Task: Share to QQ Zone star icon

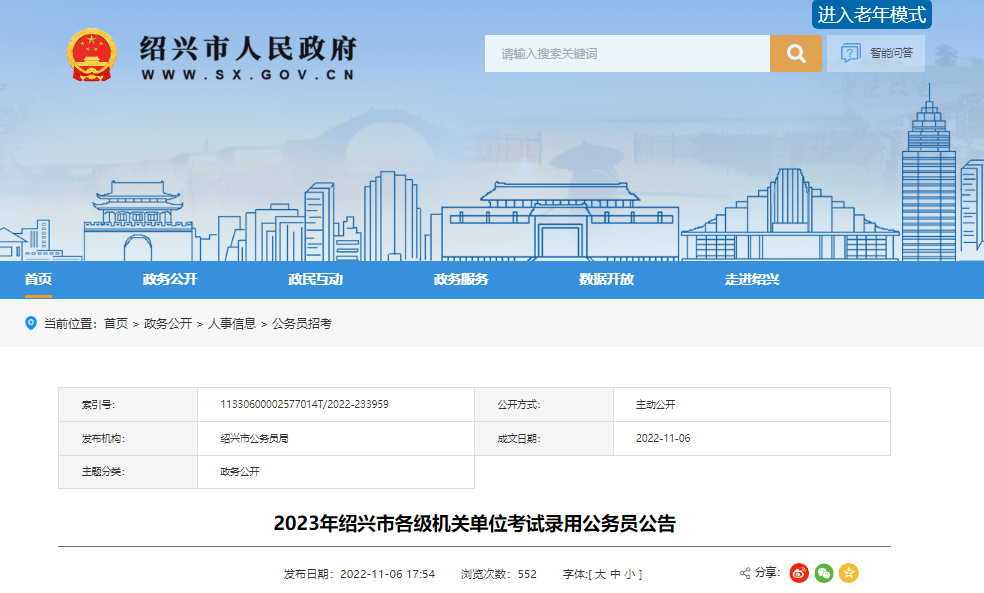Action: (849, 573)
